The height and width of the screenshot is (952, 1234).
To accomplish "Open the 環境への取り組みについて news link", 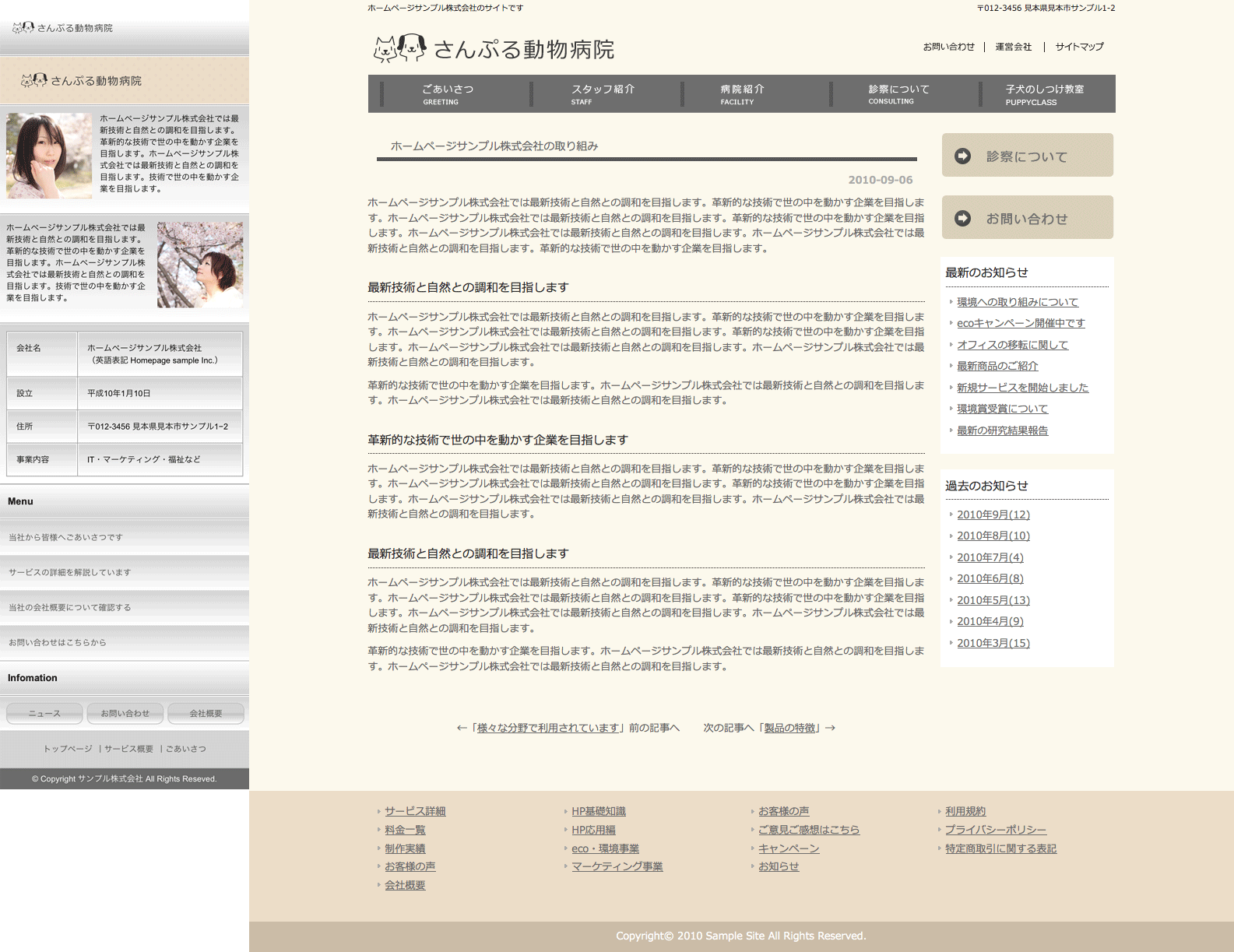I will 1017,302.
